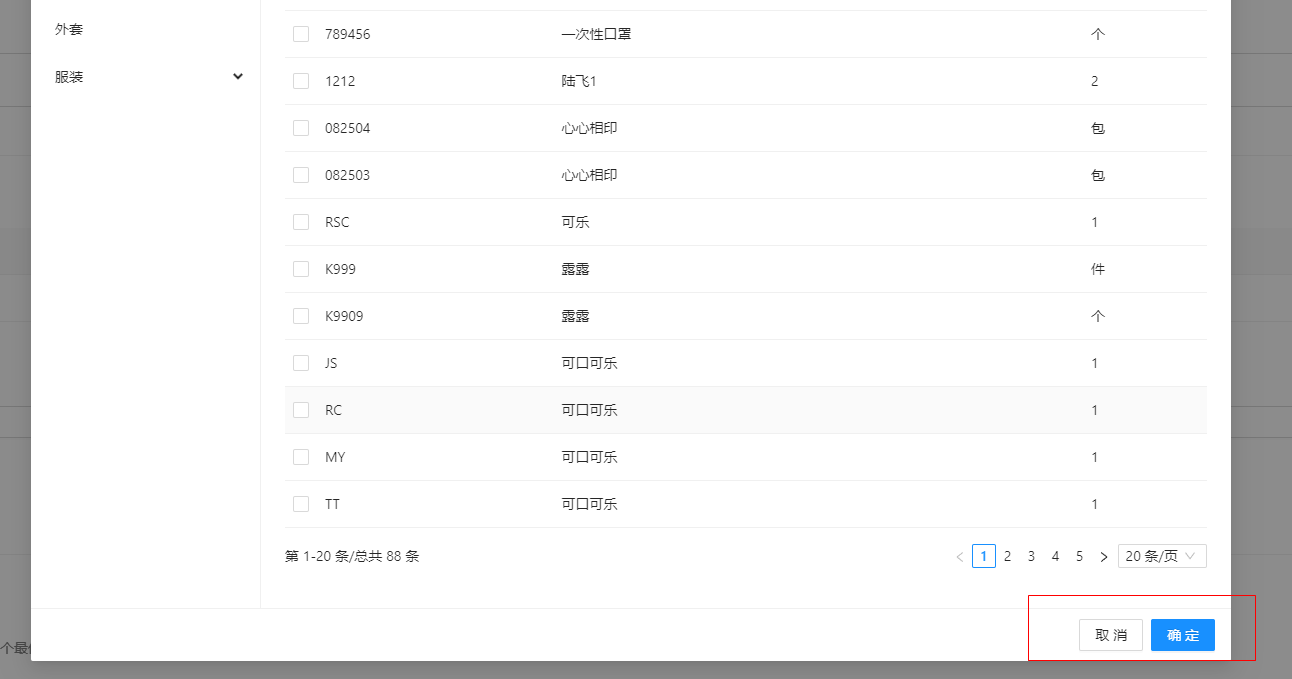Mark the MY row checkbox

click(301, 457)
